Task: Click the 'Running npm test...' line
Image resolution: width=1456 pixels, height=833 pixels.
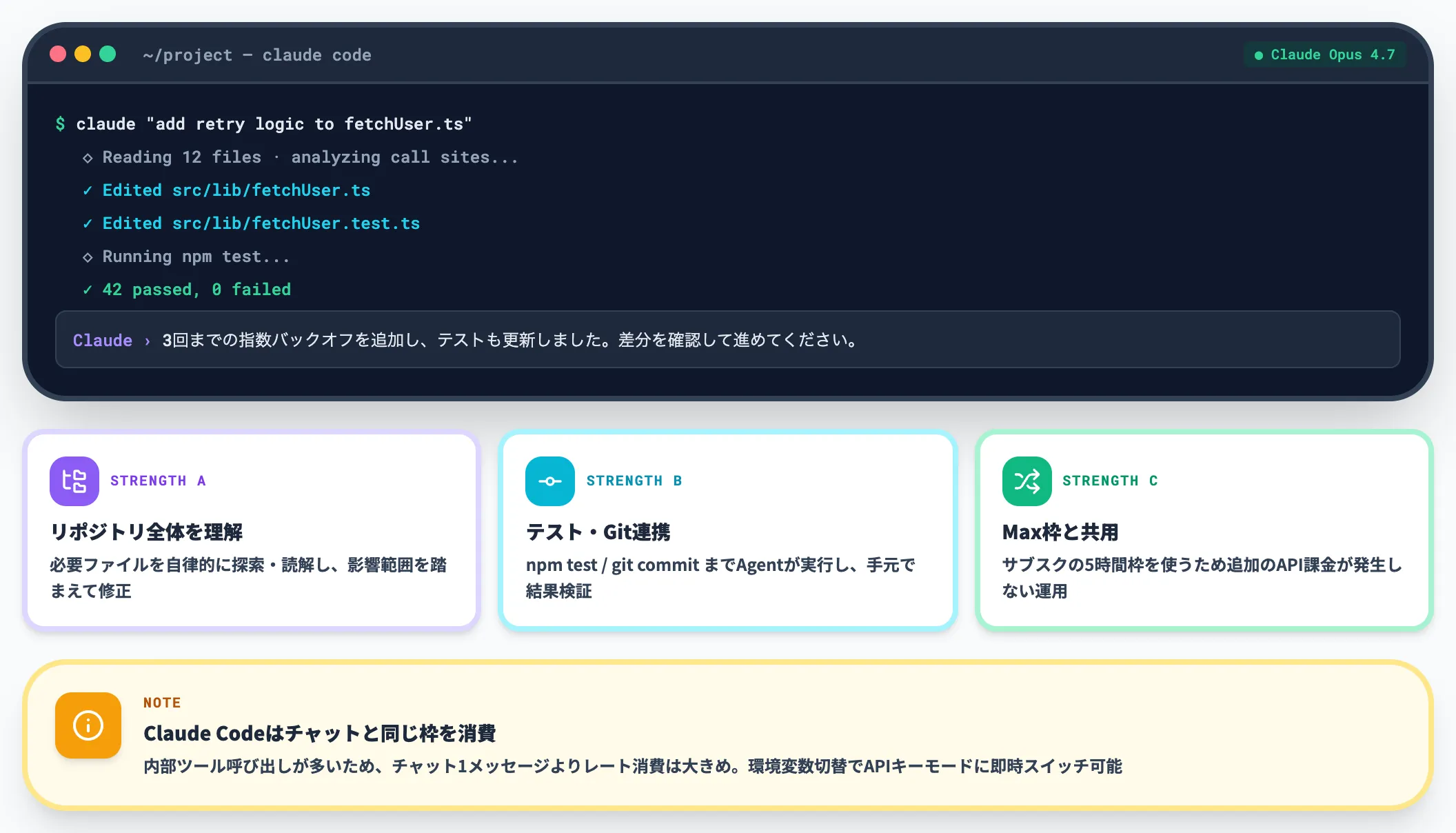Action: pos(196,257)
